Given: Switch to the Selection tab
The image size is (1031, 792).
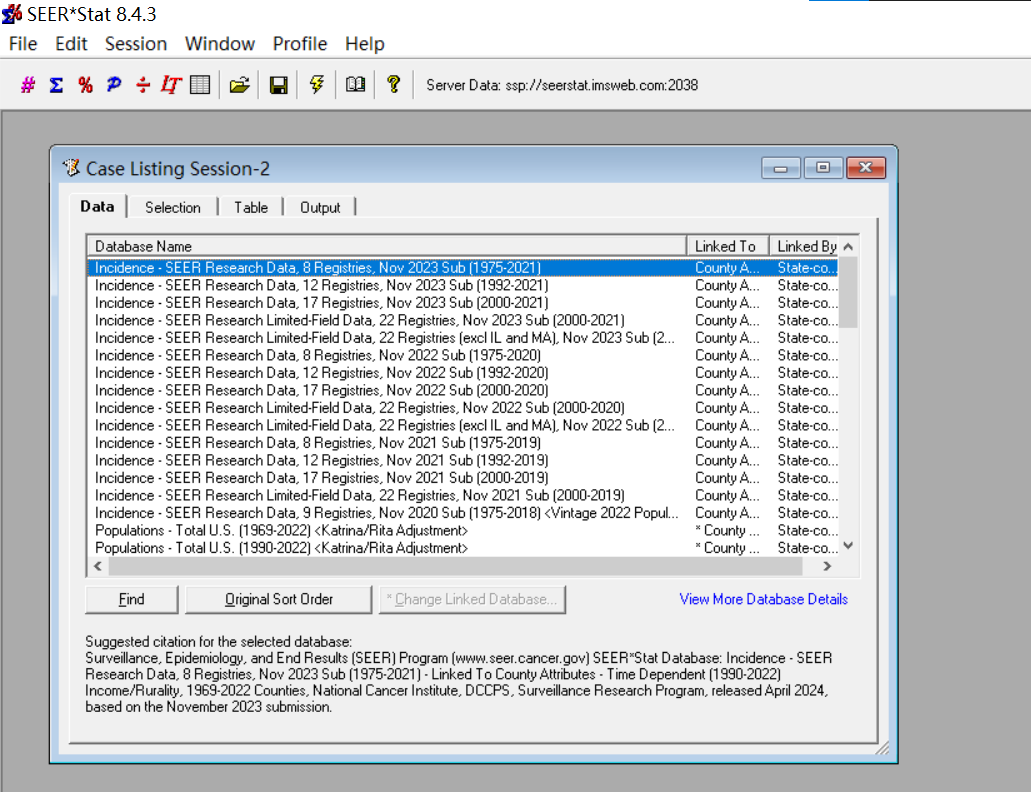Looking at the screenshot, I should click(x=173, y=208).
